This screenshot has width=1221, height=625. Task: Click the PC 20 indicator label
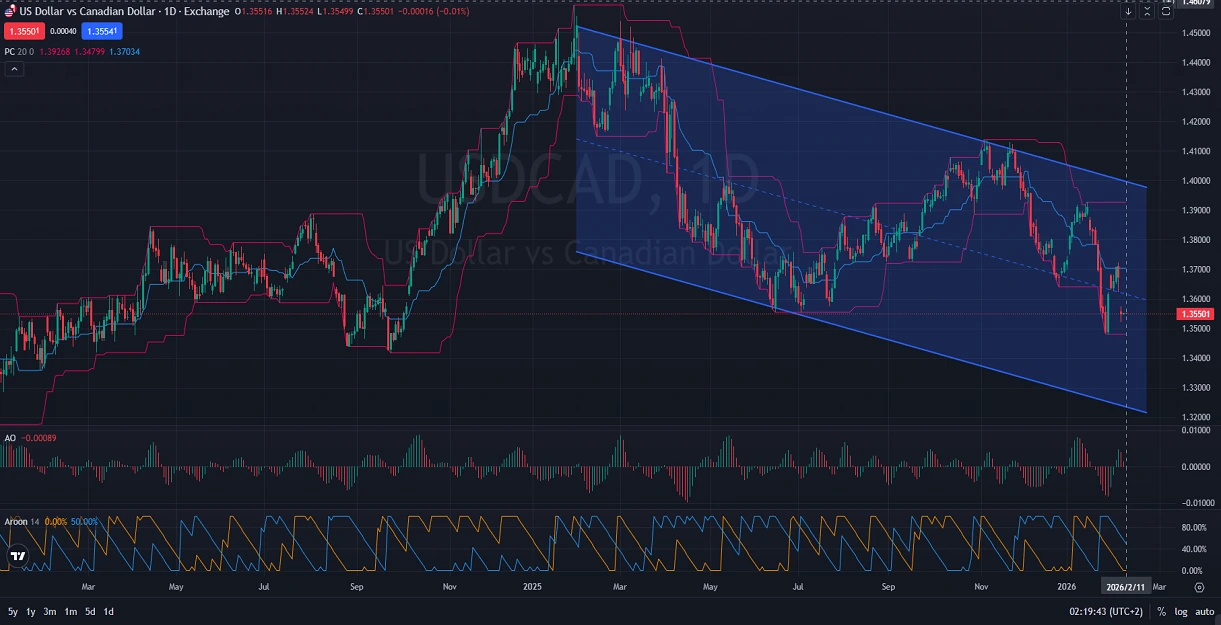pyautogui.click(x=12, y=51)
